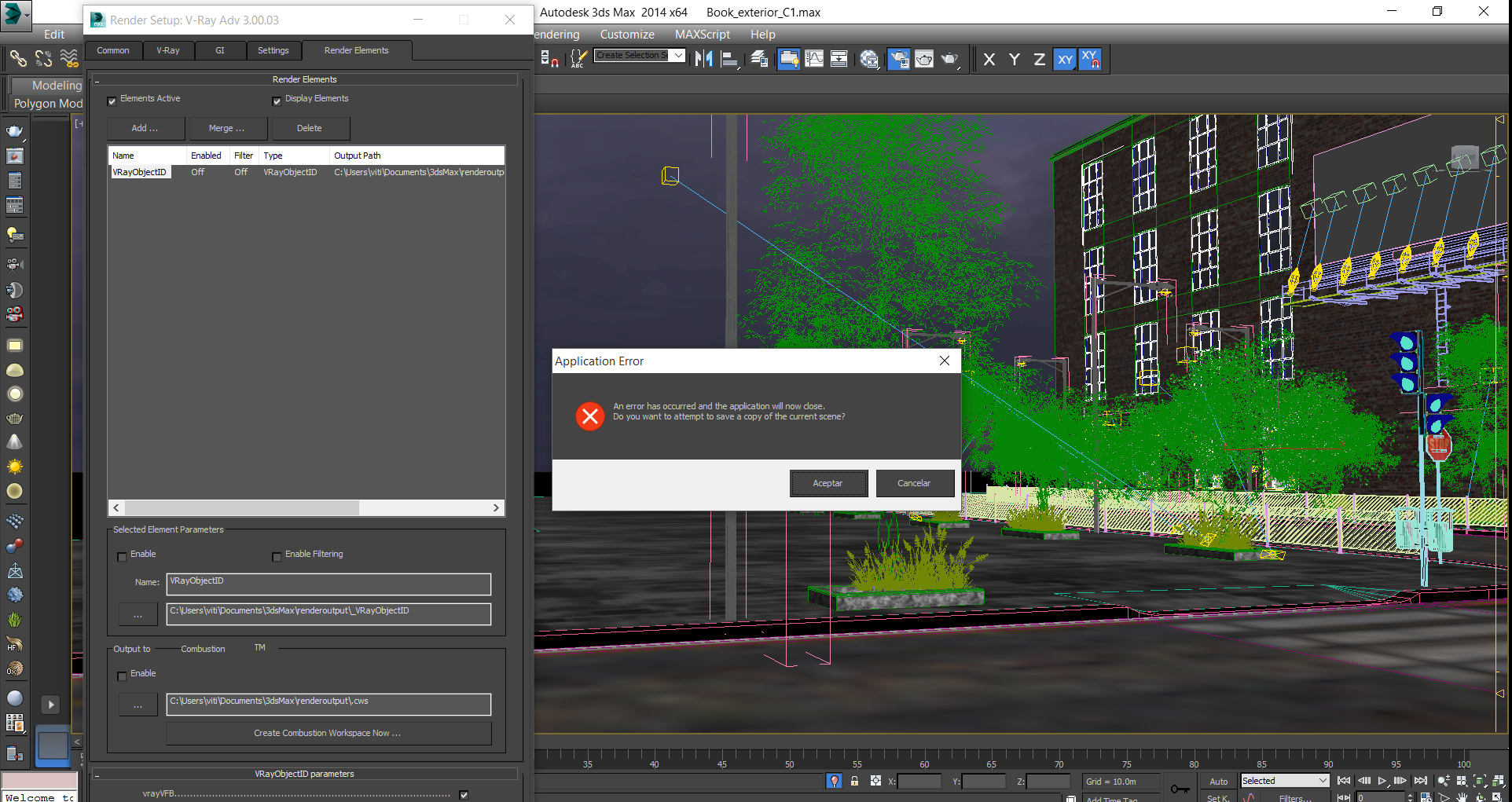
Task: Toggle the XY plane constraint
Action: point(1065,60)
